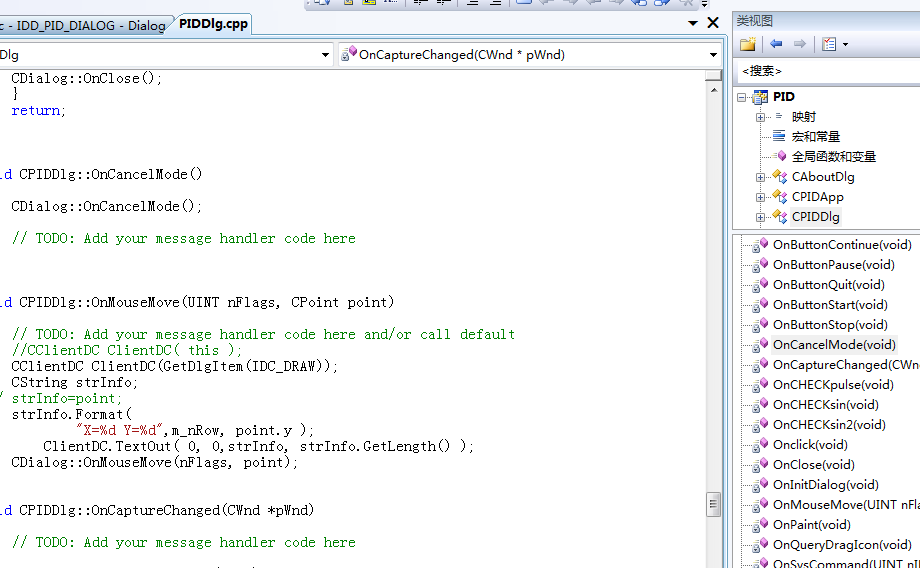
Task: Expand the CAboutDlg class node
Action: point(760,177)
